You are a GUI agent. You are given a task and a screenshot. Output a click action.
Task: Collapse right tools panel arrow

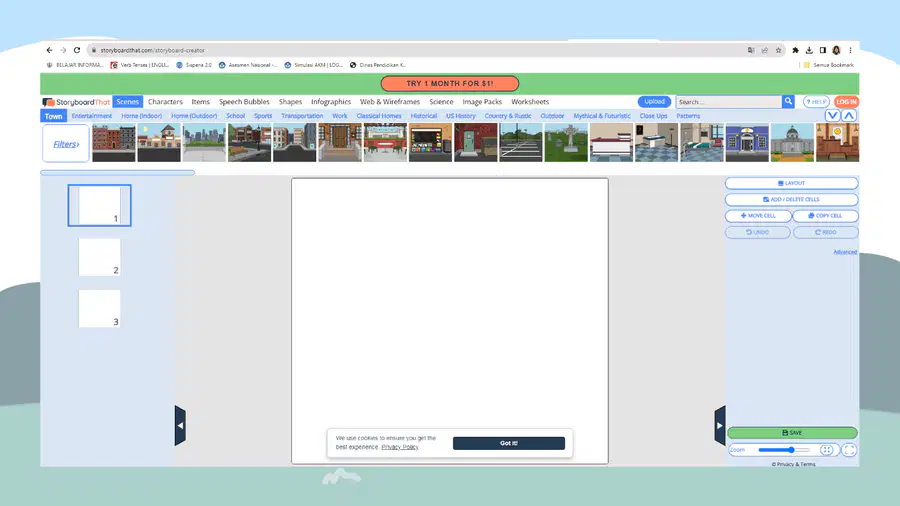720,426
